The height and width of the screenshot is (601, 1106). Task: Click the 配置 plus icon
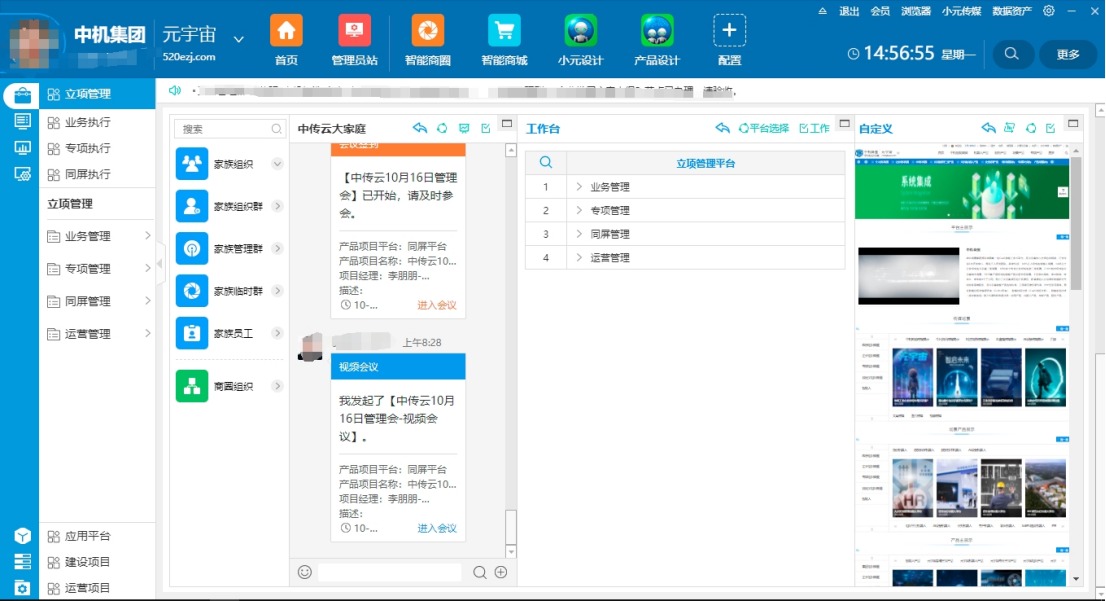pyautogui.click(x=729, y=31)
